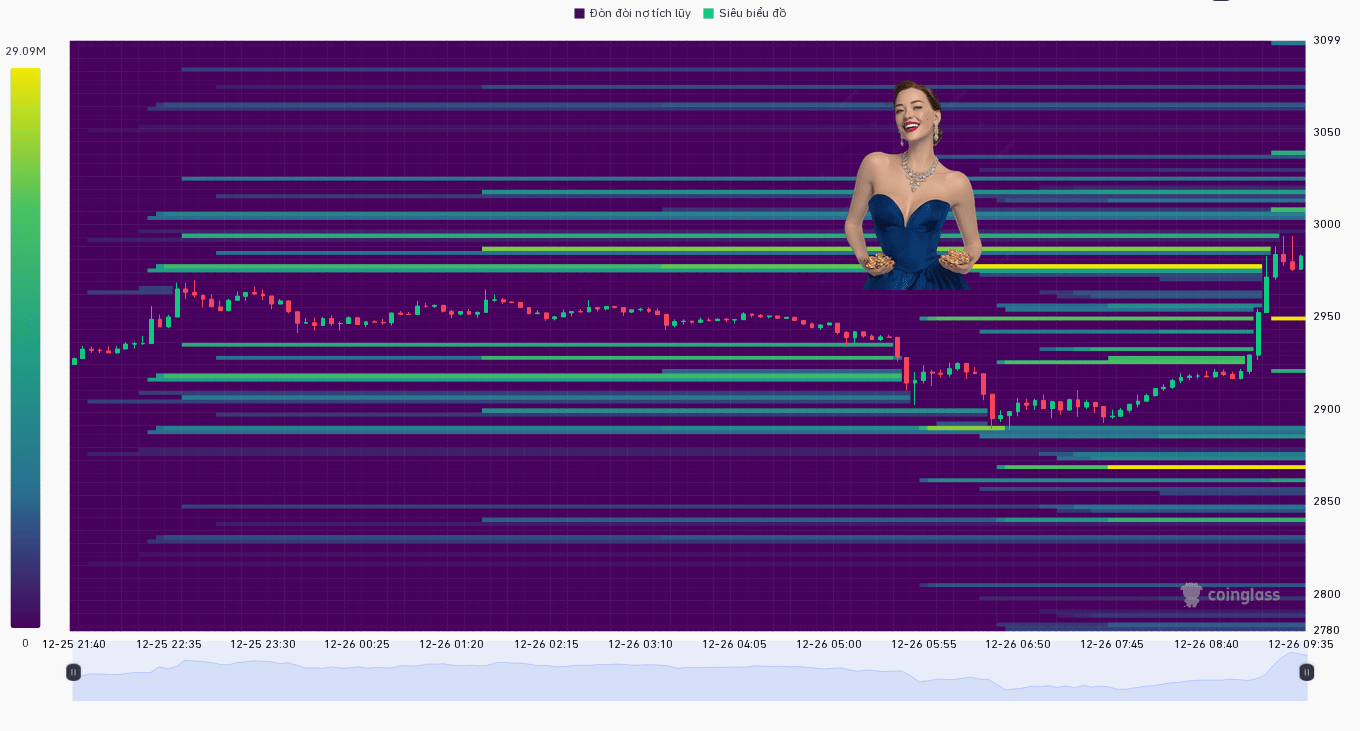Click the 3000 price axis label
The height and width of the screenshot is (731, 1360).
coord(1327,224)
